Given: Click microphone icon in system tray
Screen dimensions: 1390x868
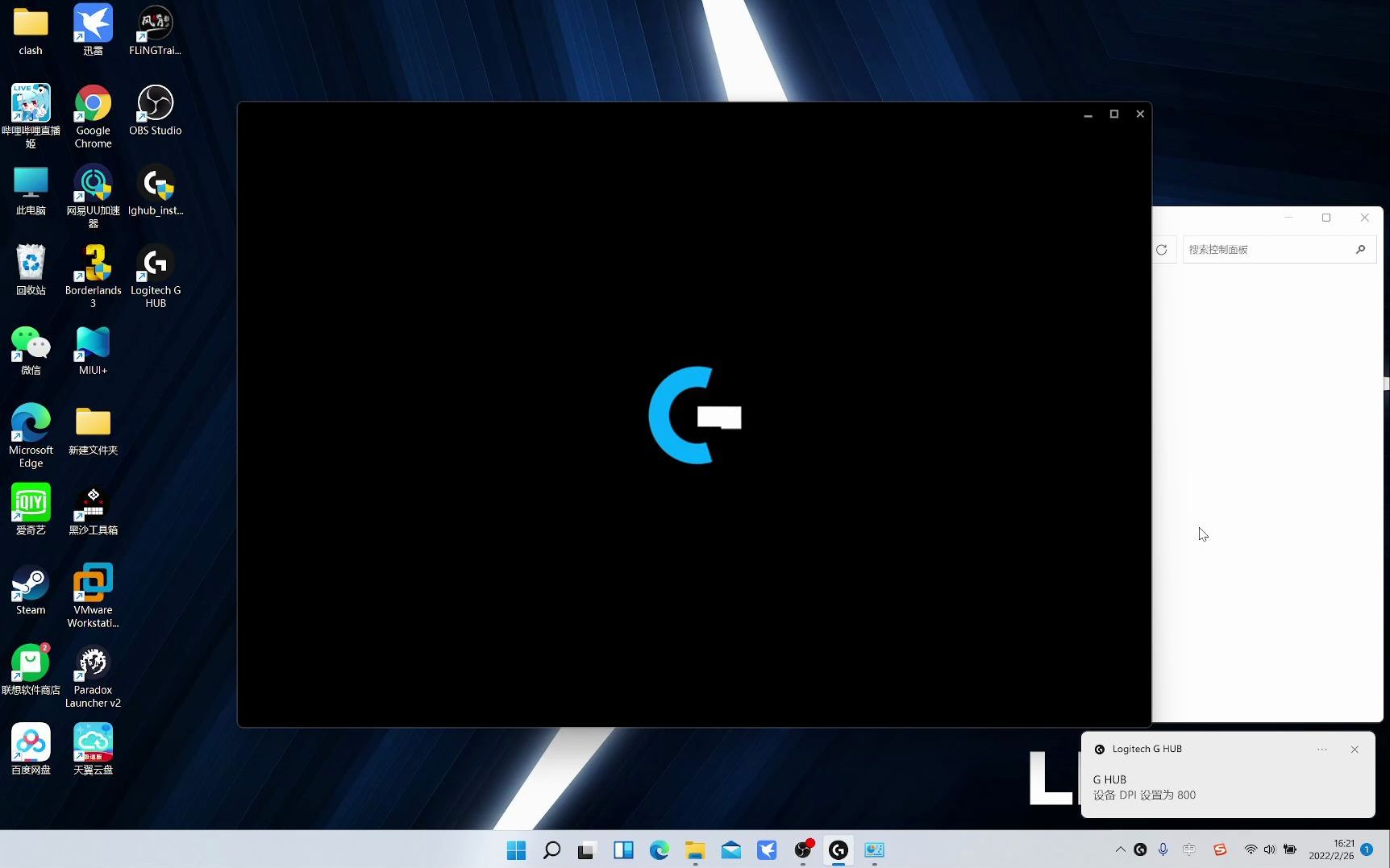Looking at the screenshot, I should click(1163, 849).
